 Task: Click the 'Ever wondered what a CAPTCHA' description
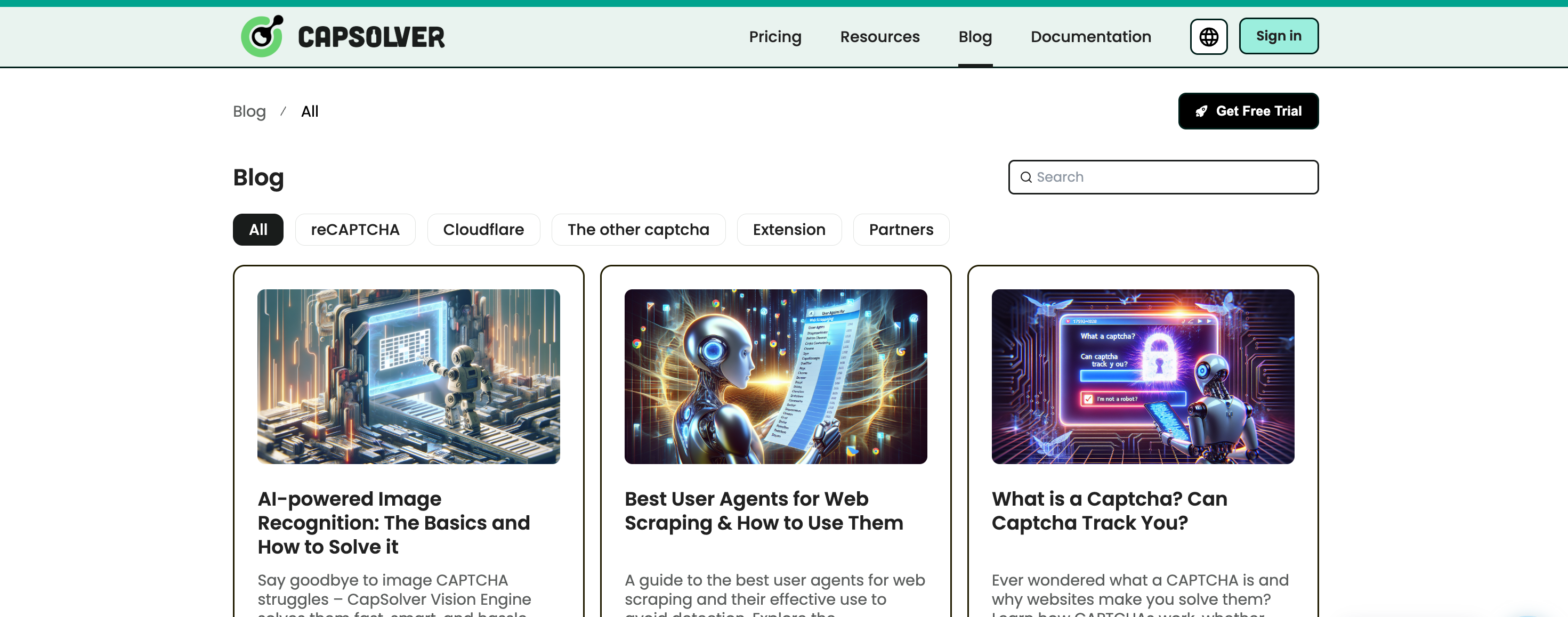1140,595
